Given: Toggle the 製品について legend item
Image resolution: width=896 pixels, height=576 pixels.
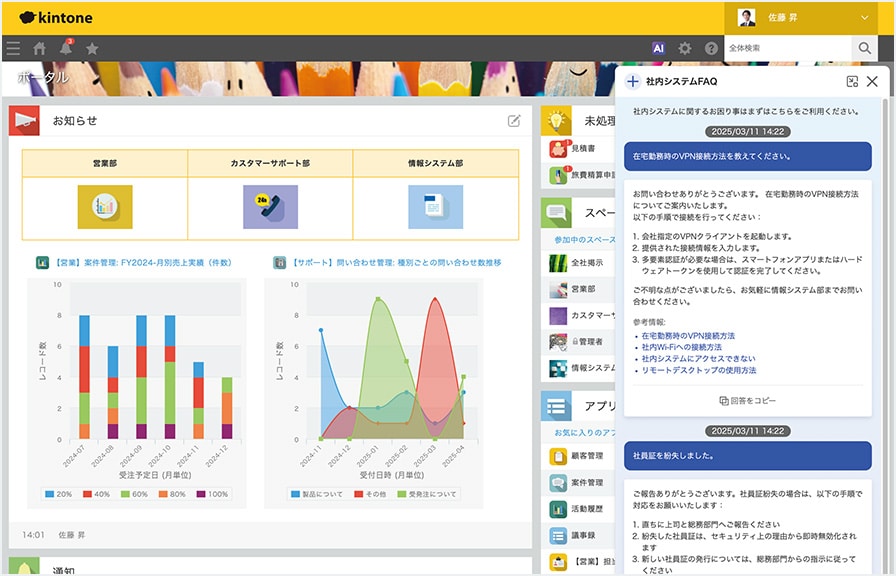Looking at the screenshot, I should click(x=317, y=494).
